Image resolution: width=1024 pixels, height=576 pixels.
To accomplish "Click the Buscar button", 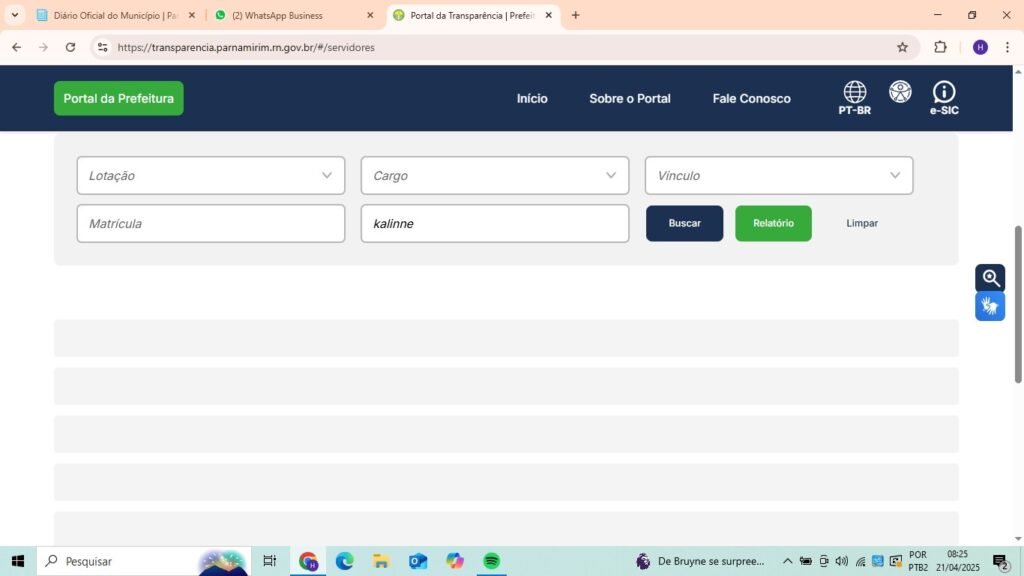I will 684,223.
